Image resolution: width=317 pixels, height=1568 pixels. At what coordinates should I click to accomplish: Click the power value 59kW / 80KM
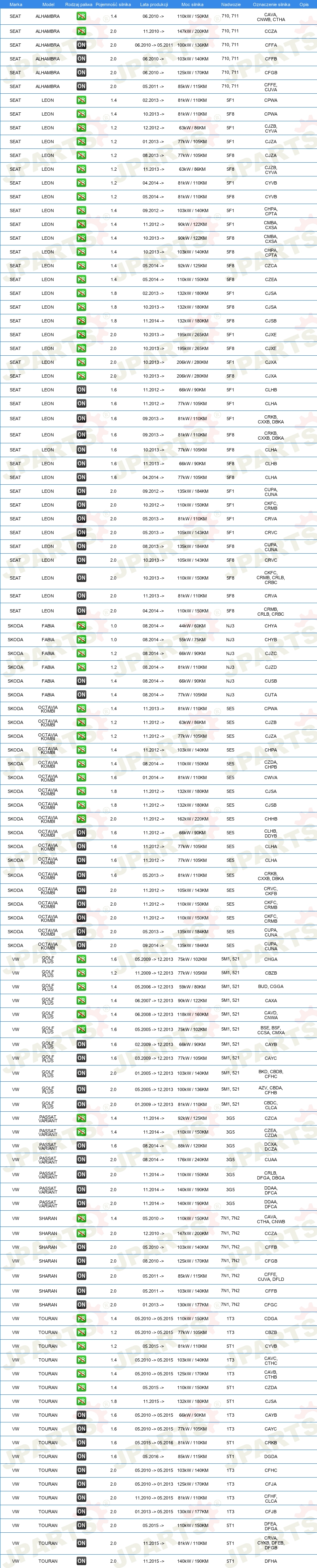[192, 987]
